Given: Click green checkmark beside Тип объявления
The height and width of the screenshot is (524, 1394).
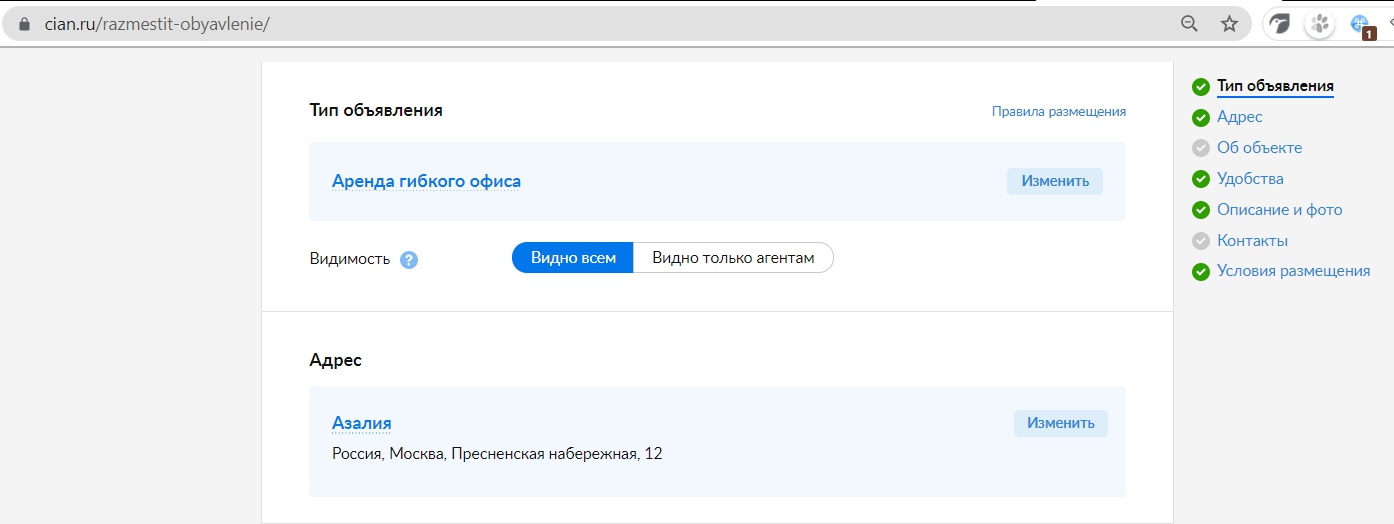Looking at the screenshot, I should click(1200, 87).
